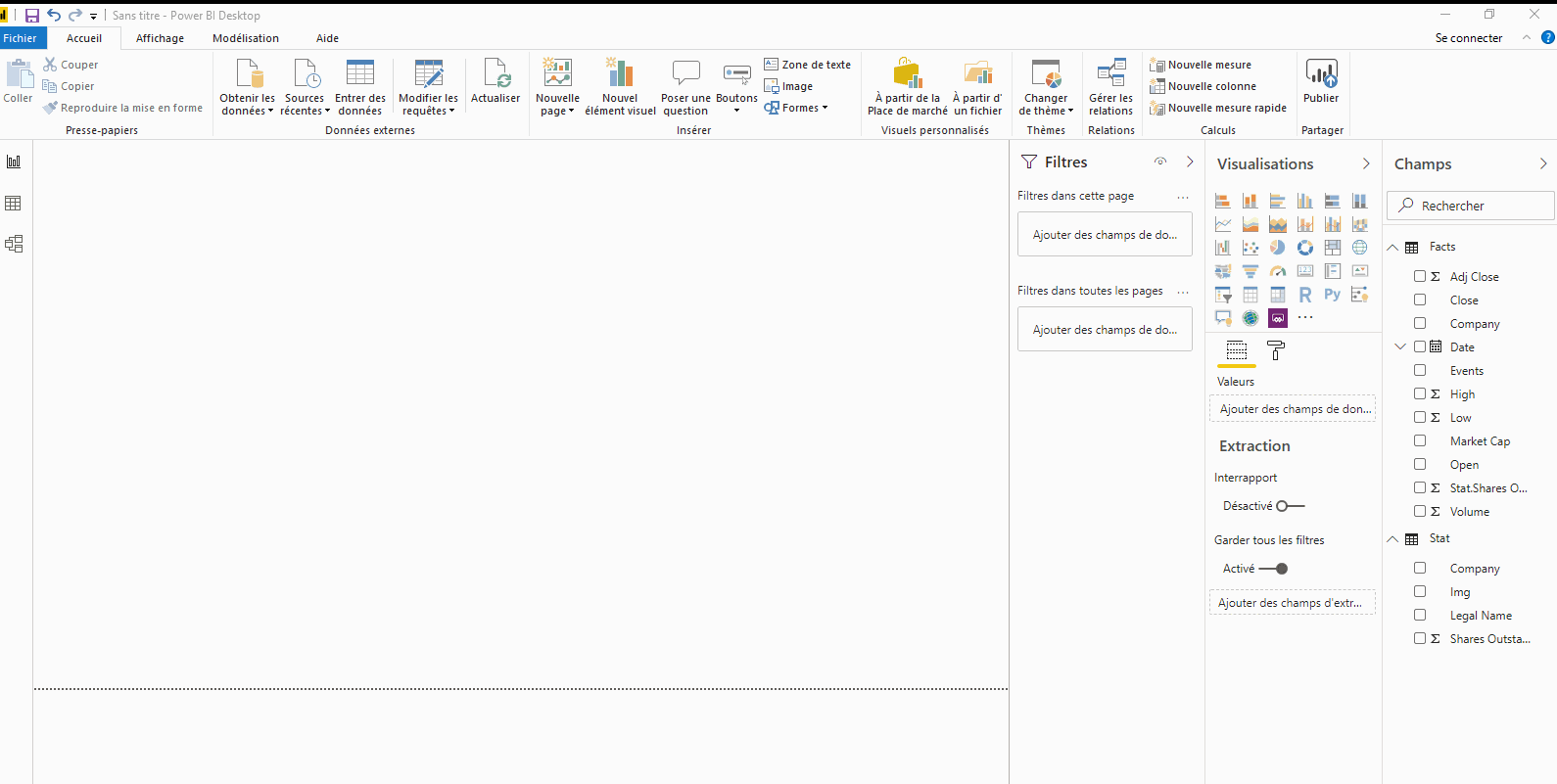1557x784 pixels.
Task: Collapse the Champs pane
Action: (1543, 163)
